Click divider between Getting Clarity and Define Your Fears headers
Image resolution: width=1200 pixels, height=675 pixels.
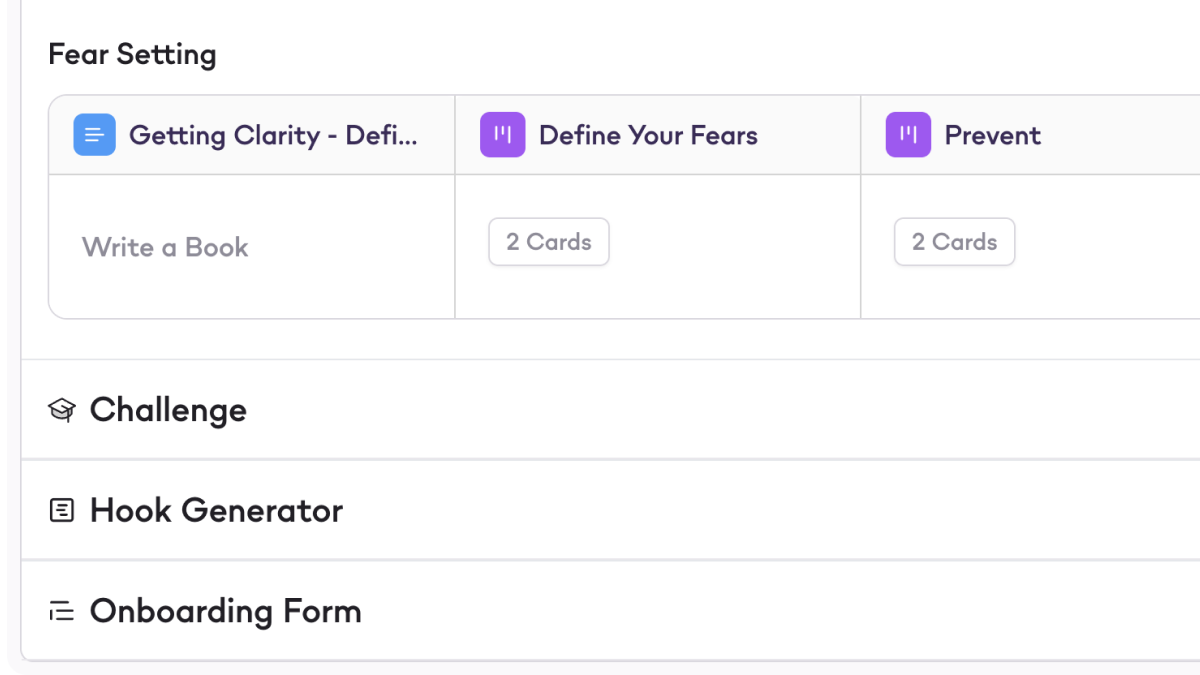(455, 135)
